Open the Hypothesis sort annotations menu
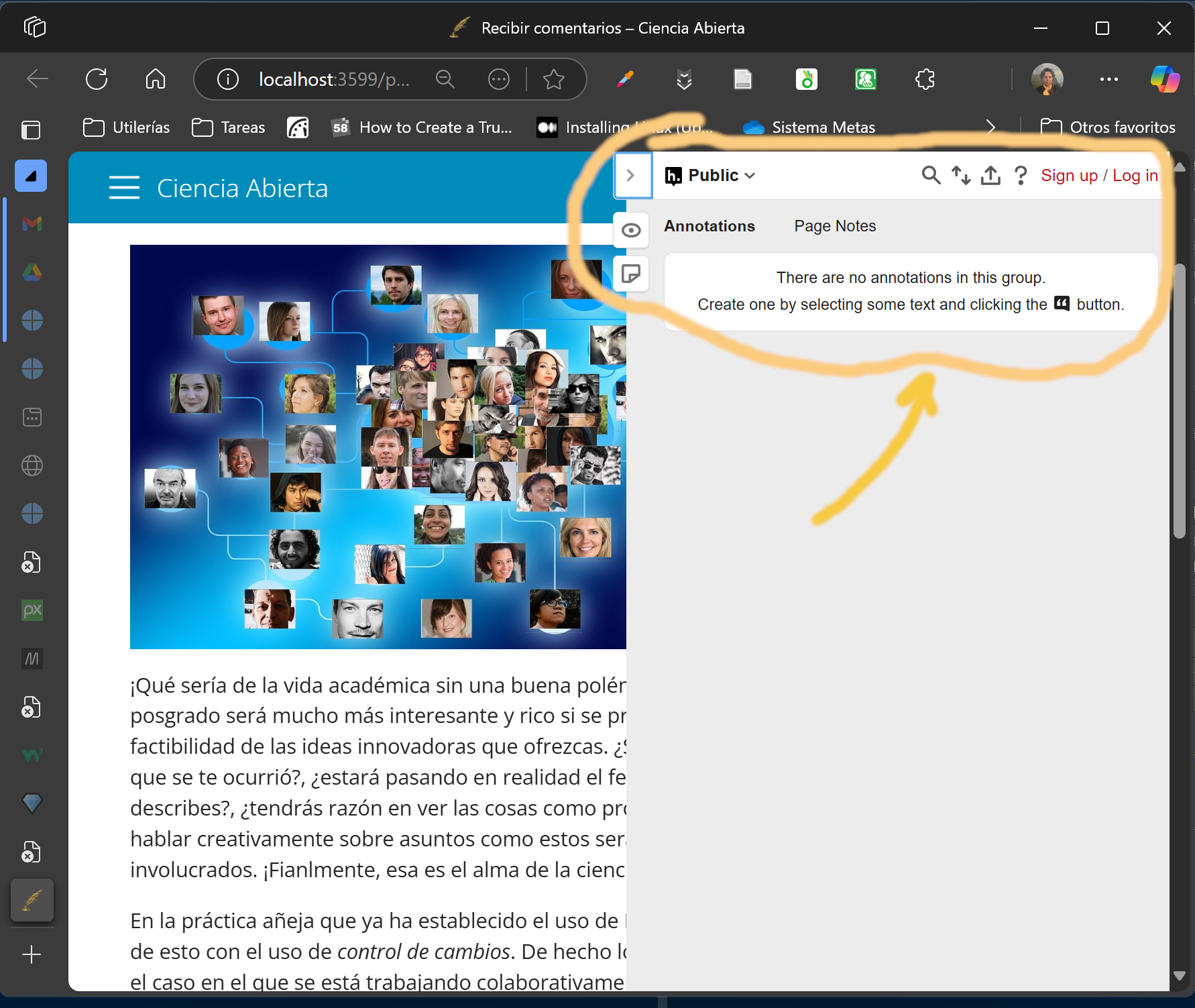This screenshot has height=1008, width=1195. pyautogui.click(x=960, y=176)
